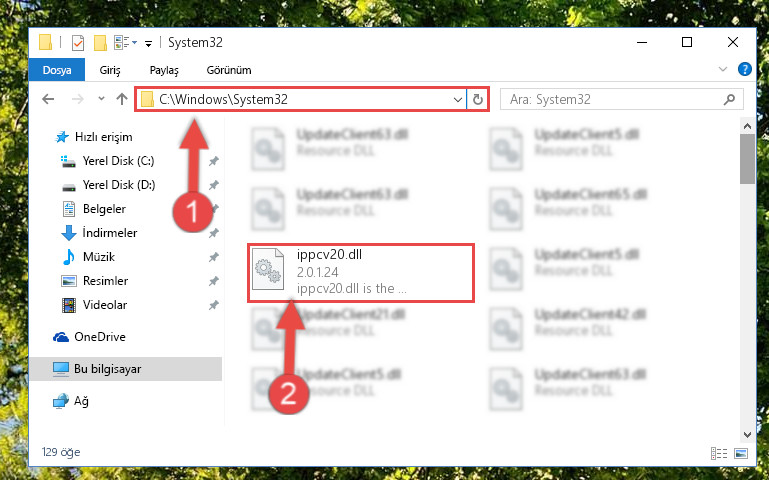Click the vertical scrollbar thumb
The width and height of the screenshot is (769, 480).
pos(747,159)
